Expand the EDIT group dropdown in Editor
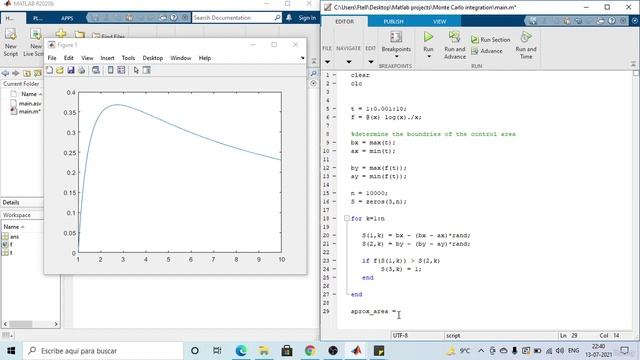Viewport: 640px width, 360px height. click(371, 62)
